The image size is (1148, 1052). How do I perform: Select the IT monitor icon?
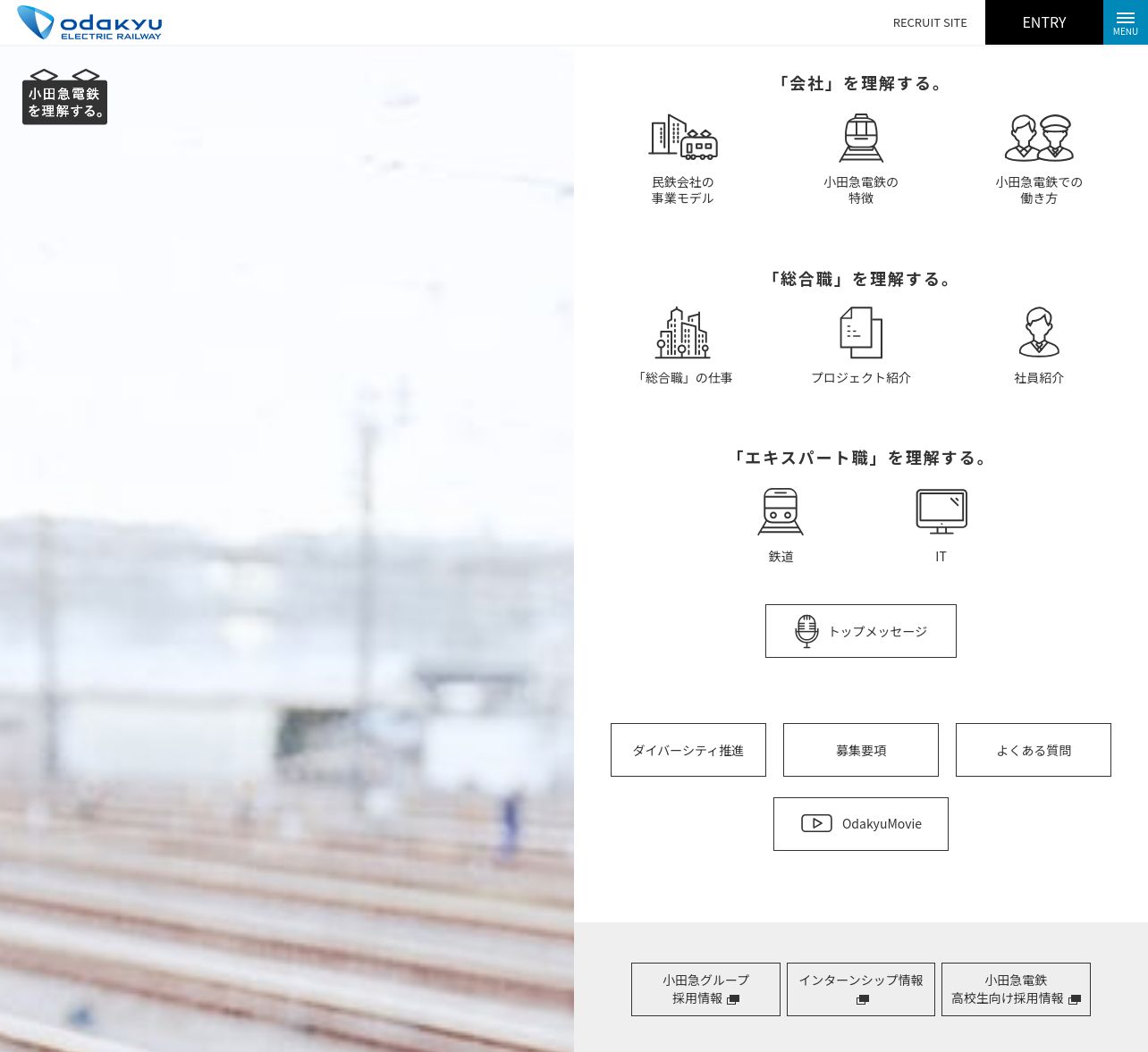pos(941,511)
